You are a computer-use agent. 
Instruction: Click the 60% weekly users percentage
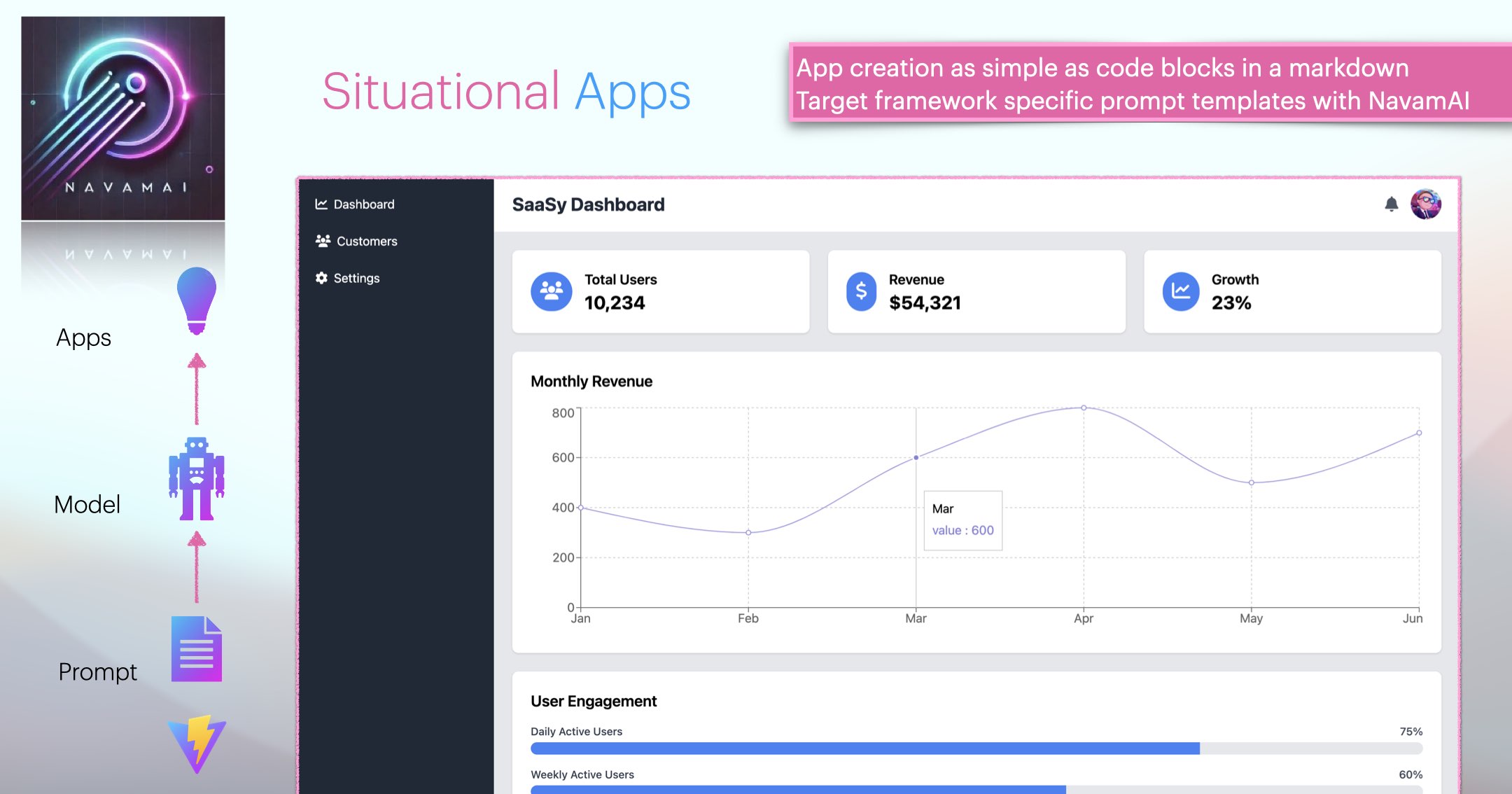pos(1411,774)
